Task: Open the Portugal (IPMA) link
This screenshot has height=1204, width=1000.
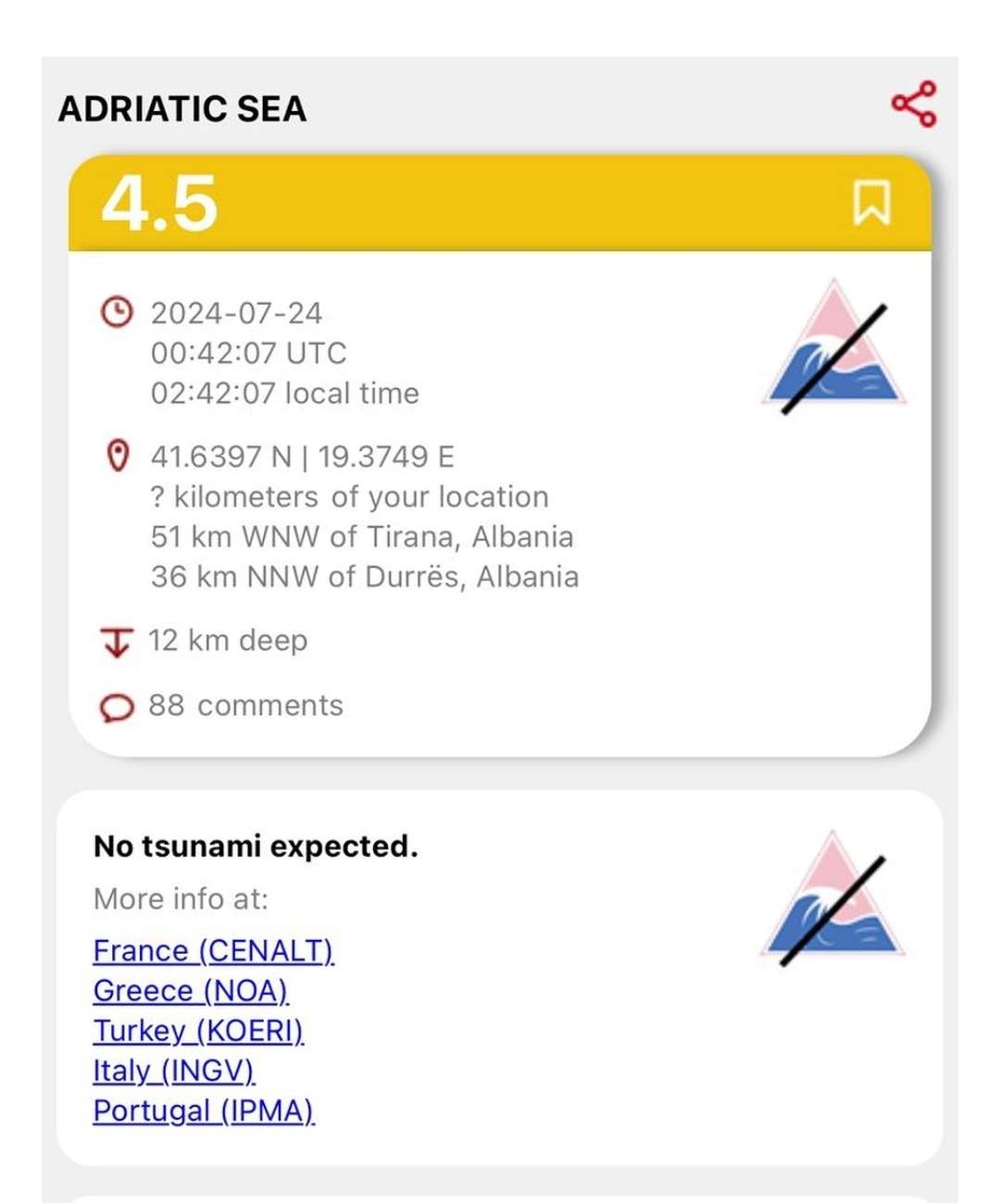Action: (x=204, y=1110)
